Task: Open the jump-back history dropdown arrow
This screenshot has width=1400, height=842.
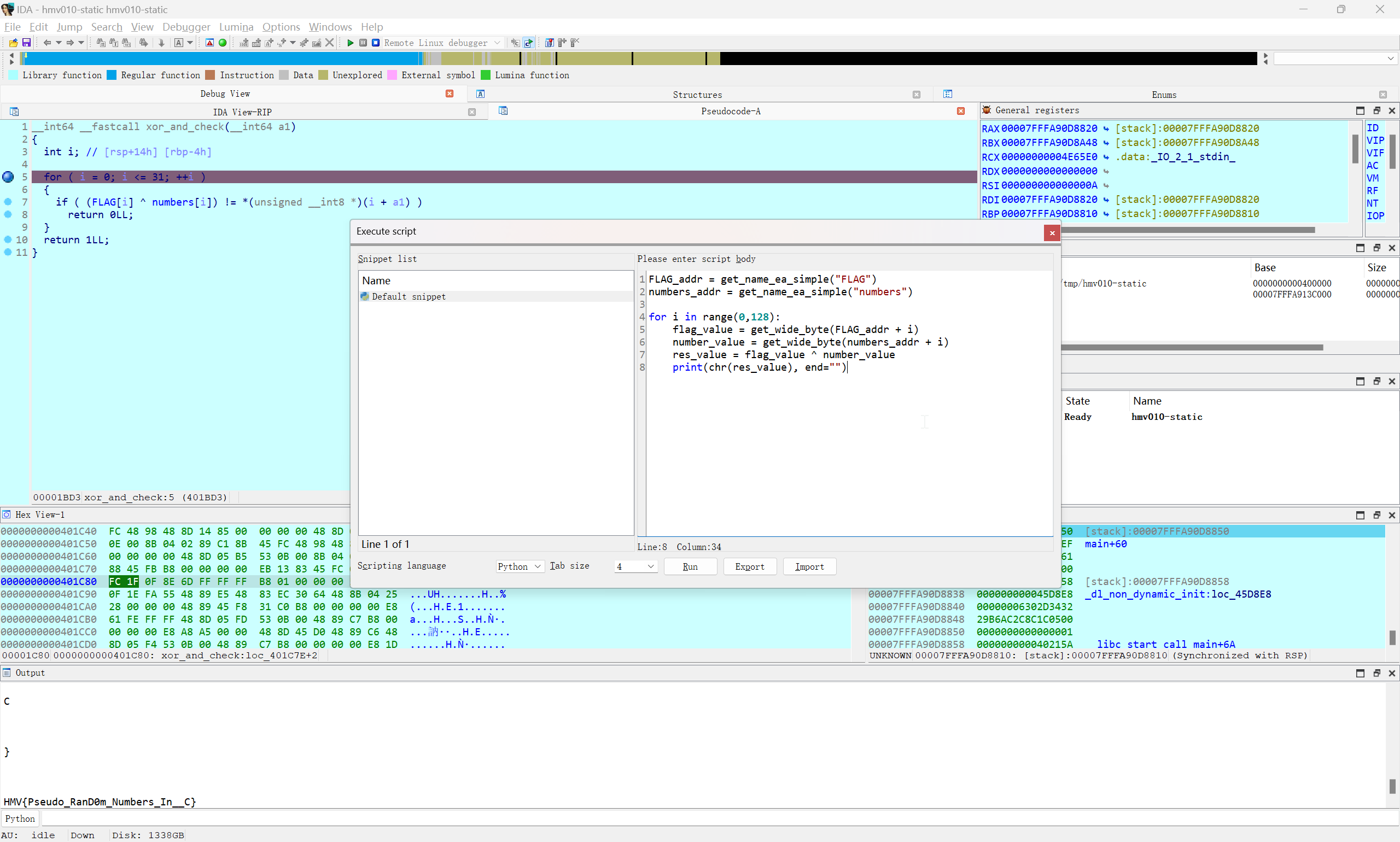Action: (59, 43)
